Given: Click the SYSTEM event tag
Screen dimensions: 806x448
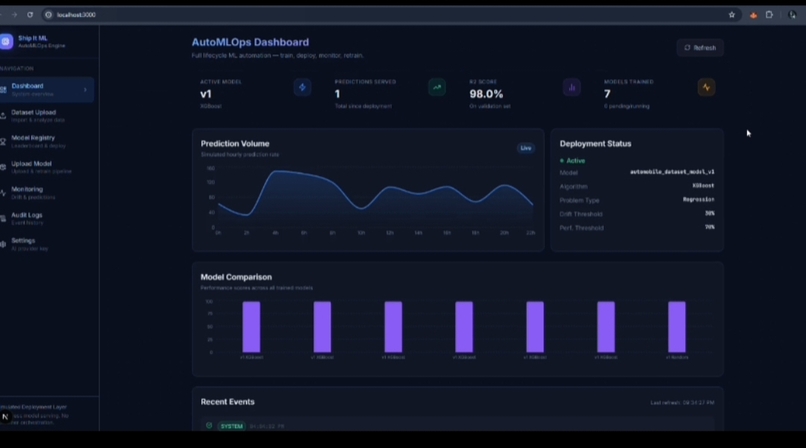Looking at the screenshot, I should tap(232, 426).
